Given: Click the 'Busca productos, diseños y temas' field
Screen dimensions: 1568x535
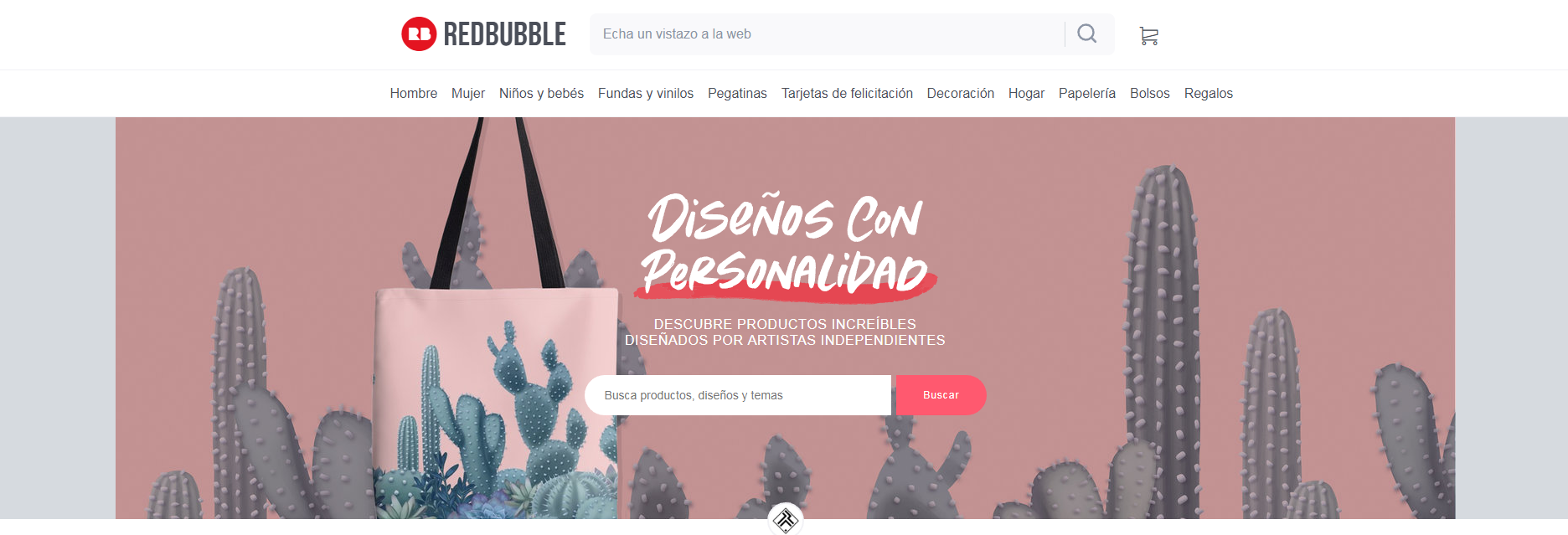Looking at the screenshot, I should pyautogui.click(x=738, y=395).
